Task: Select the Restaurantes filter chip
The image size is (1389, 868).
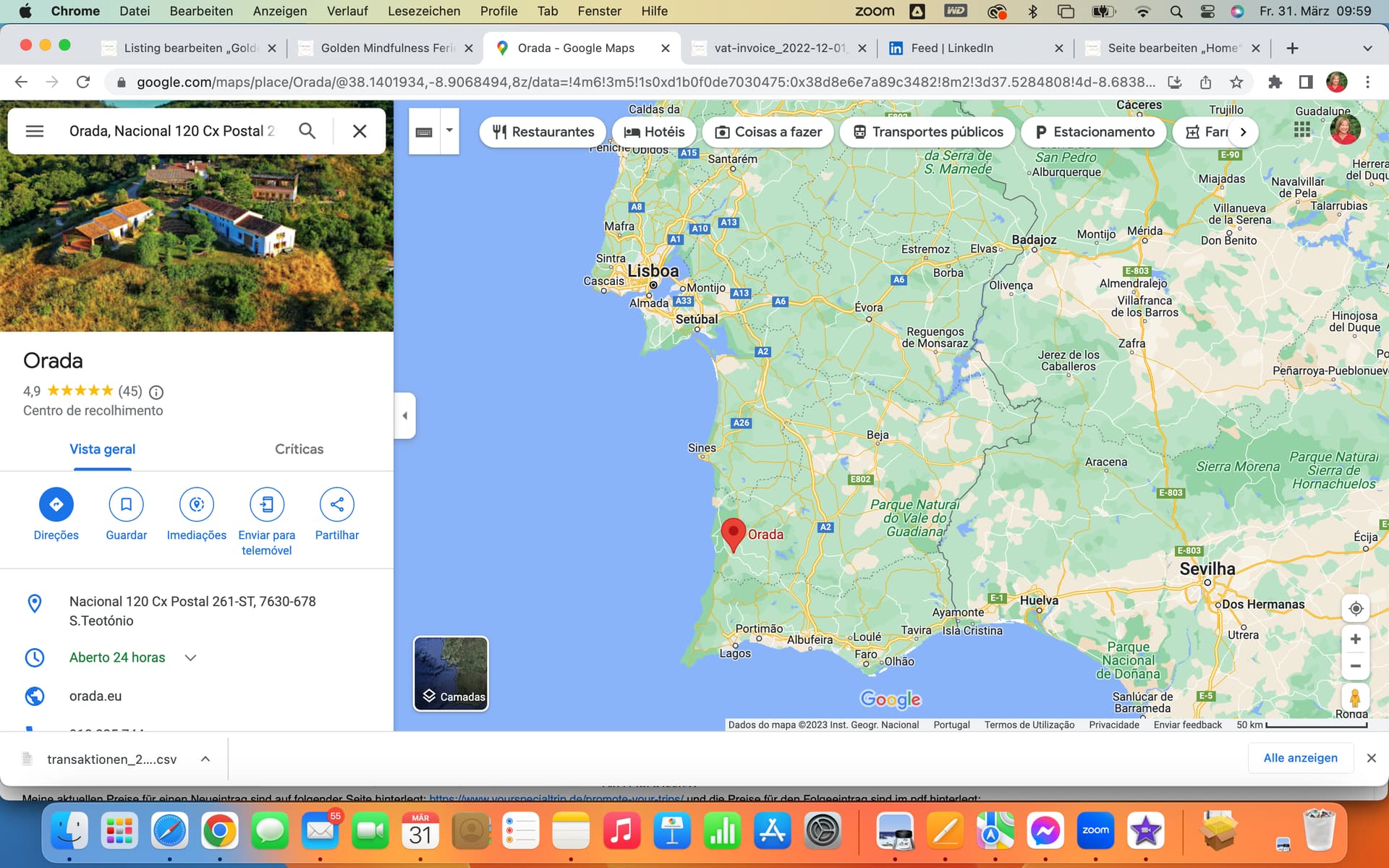Action: [543, 132]
